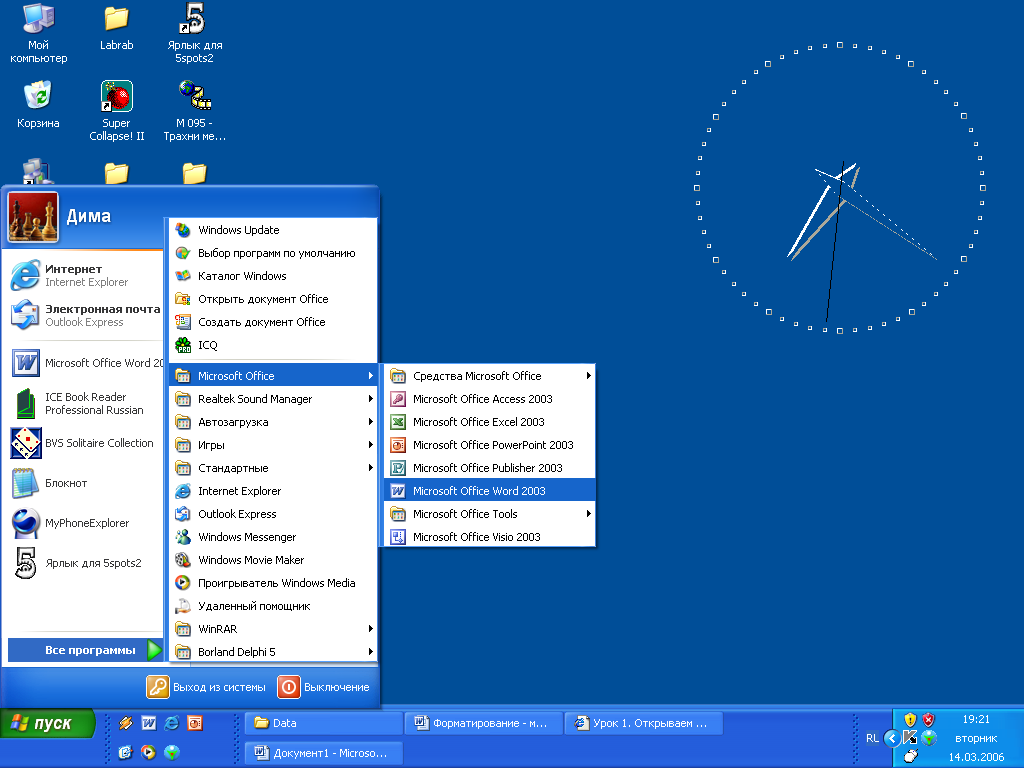Launch Windows Messenger
Viewport: 1024px width, 768px height.
pyautogui.click(x=273, y=537)
